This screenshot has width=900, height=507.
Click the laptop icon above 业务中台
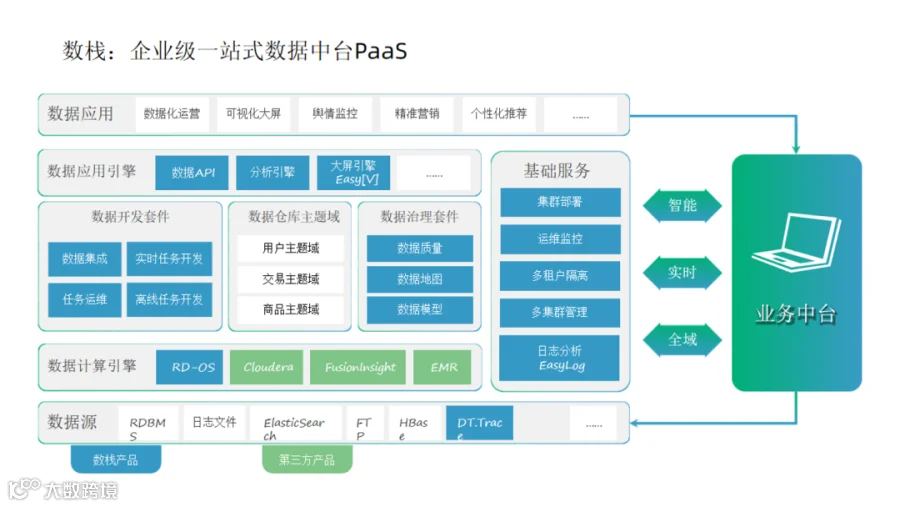coord(796,241)
